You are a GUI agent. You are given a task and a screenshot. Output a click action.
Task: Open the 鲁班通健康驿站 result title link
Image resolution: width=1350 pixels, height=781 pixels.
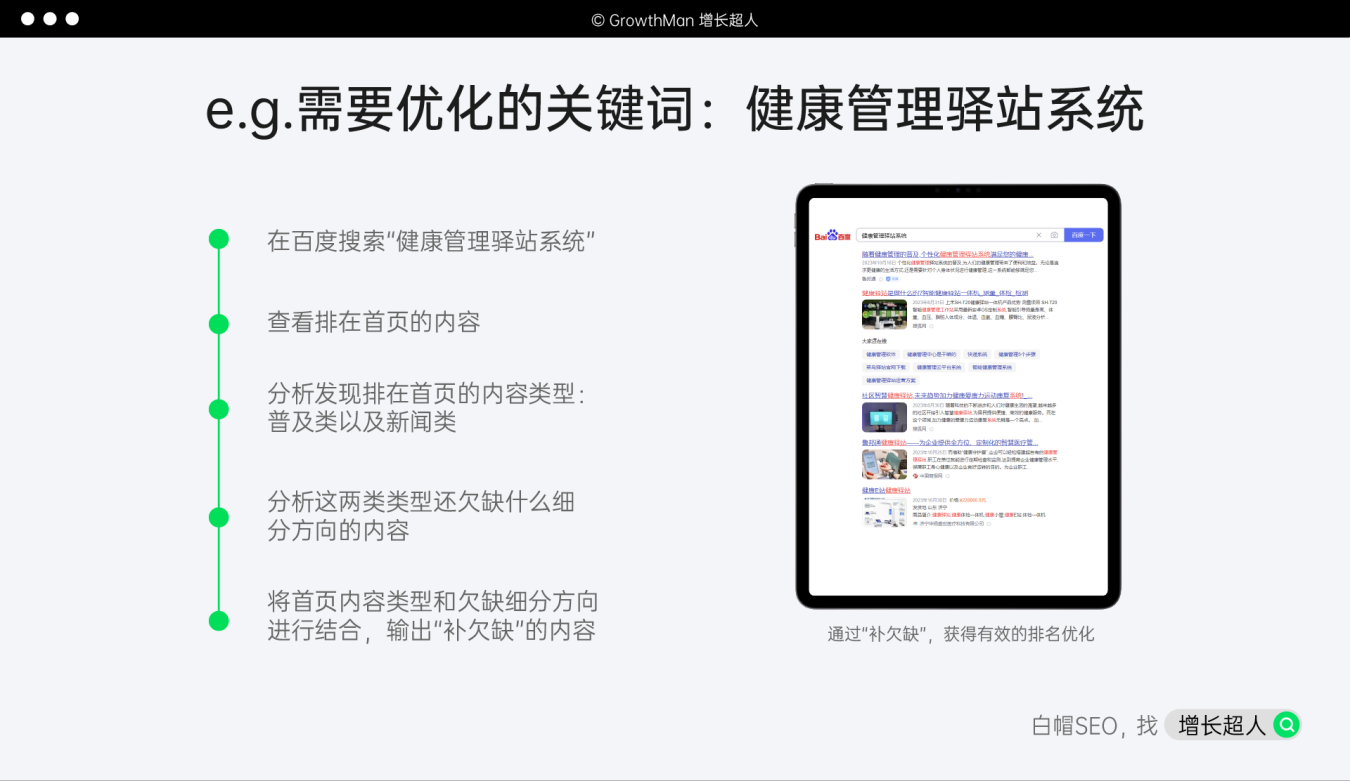coord(950,442)
